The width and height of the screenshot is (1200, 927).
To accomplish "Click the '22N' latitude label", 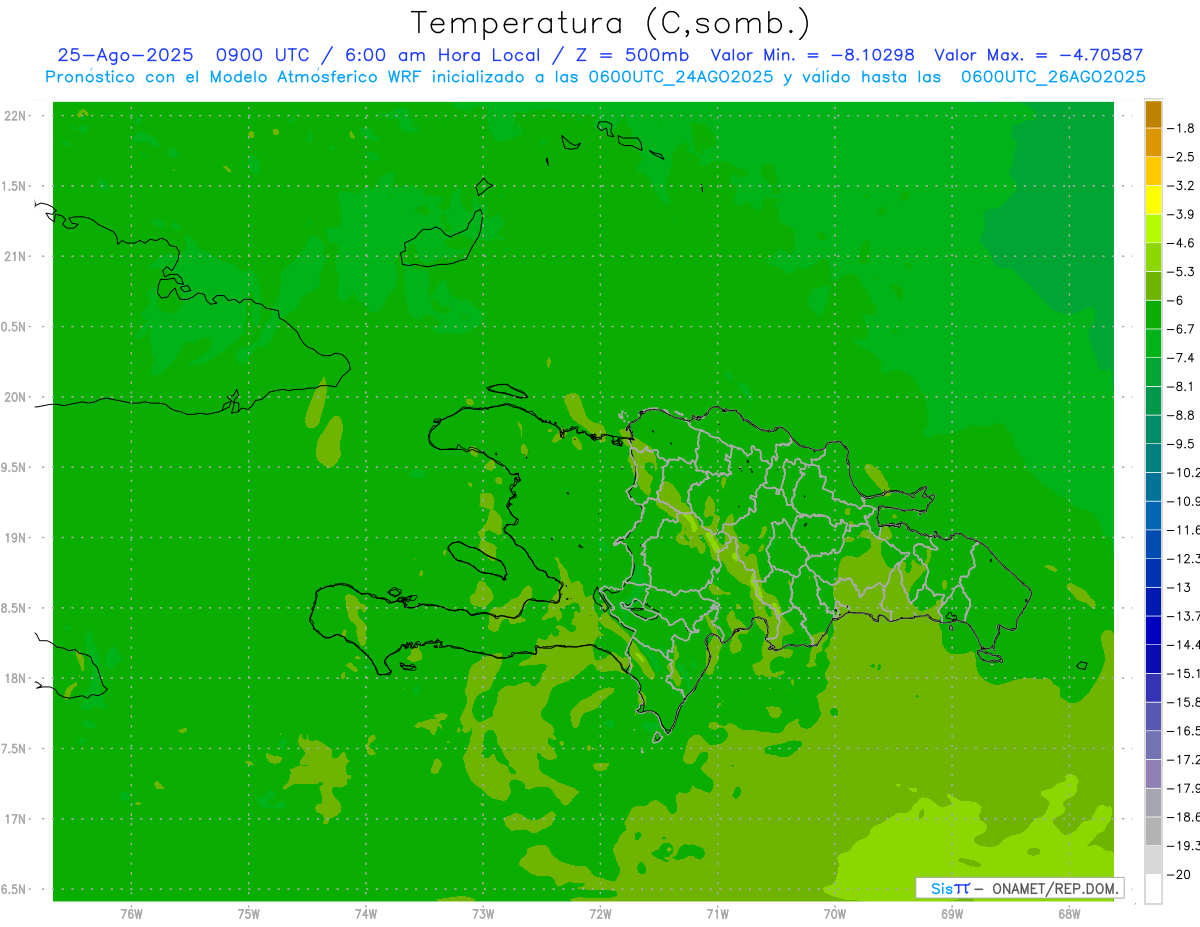I will pyautogui.click(x=17, y=116).
